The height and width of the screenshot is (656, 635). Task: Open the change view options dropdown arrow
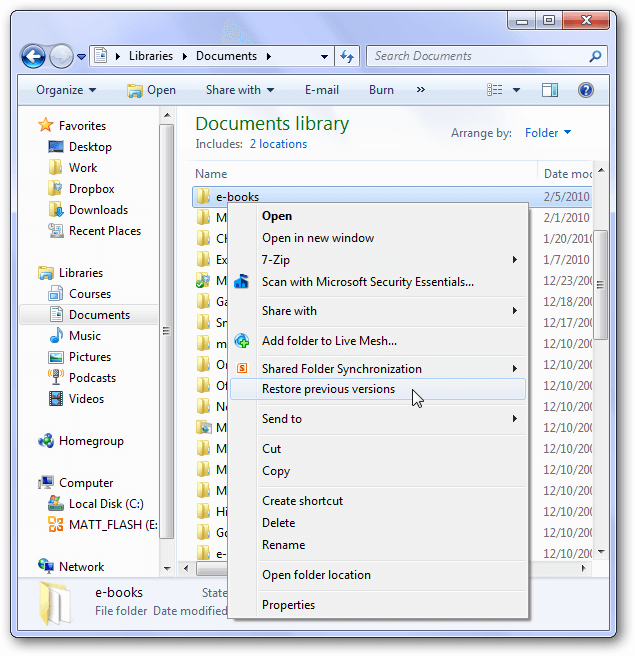pyautogui.click(x=516, y=90)
